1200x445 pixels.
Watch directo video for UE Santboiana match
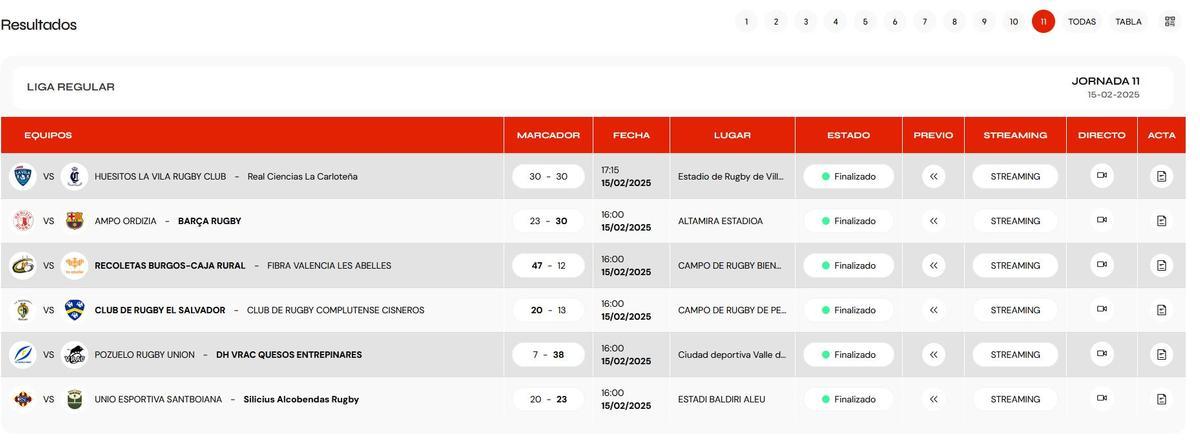pyautogui.click(x=1102, y=398)
